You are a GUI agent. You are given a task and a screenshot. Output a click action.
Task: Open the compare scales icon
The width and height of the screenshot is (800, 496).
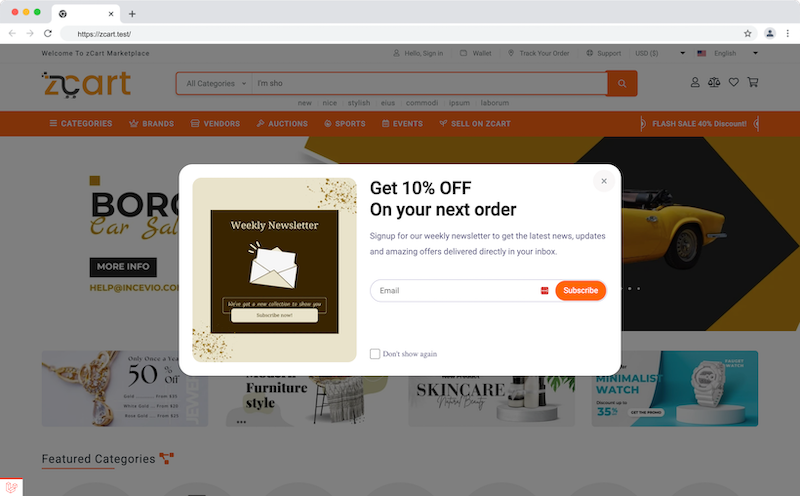(x=714, y=82)
